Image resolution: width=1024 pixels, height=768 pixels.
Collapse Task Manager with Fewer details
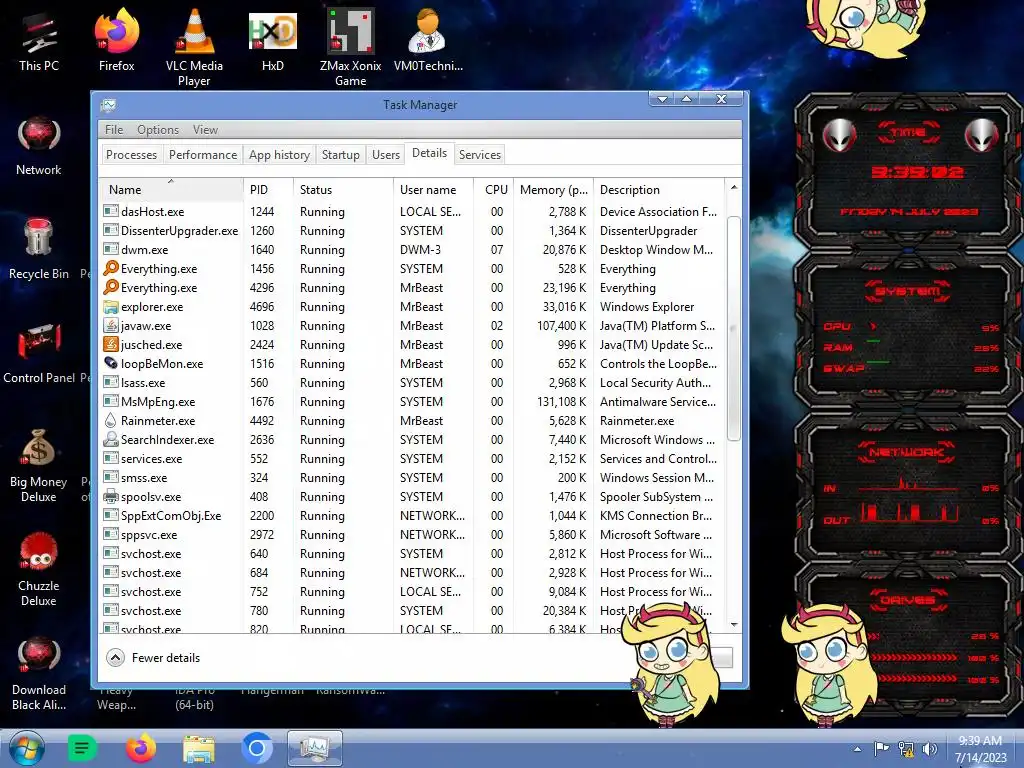[x=154, y=658]
